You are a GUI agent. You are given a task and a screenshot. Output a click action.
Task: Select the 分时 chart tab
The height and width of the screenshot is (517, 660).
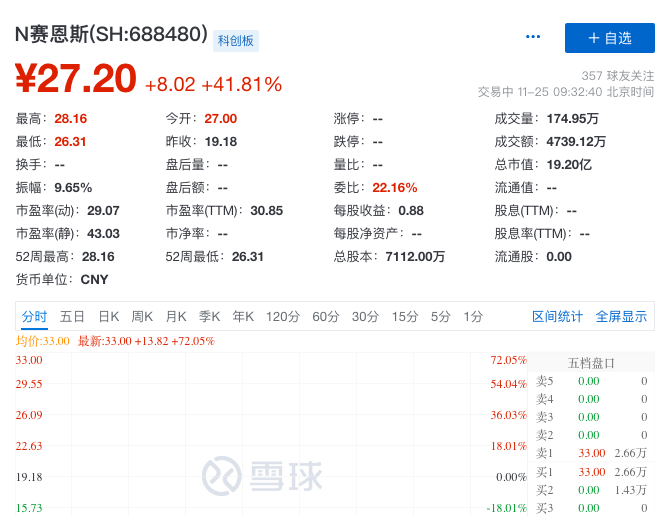(x=35, y=316)
